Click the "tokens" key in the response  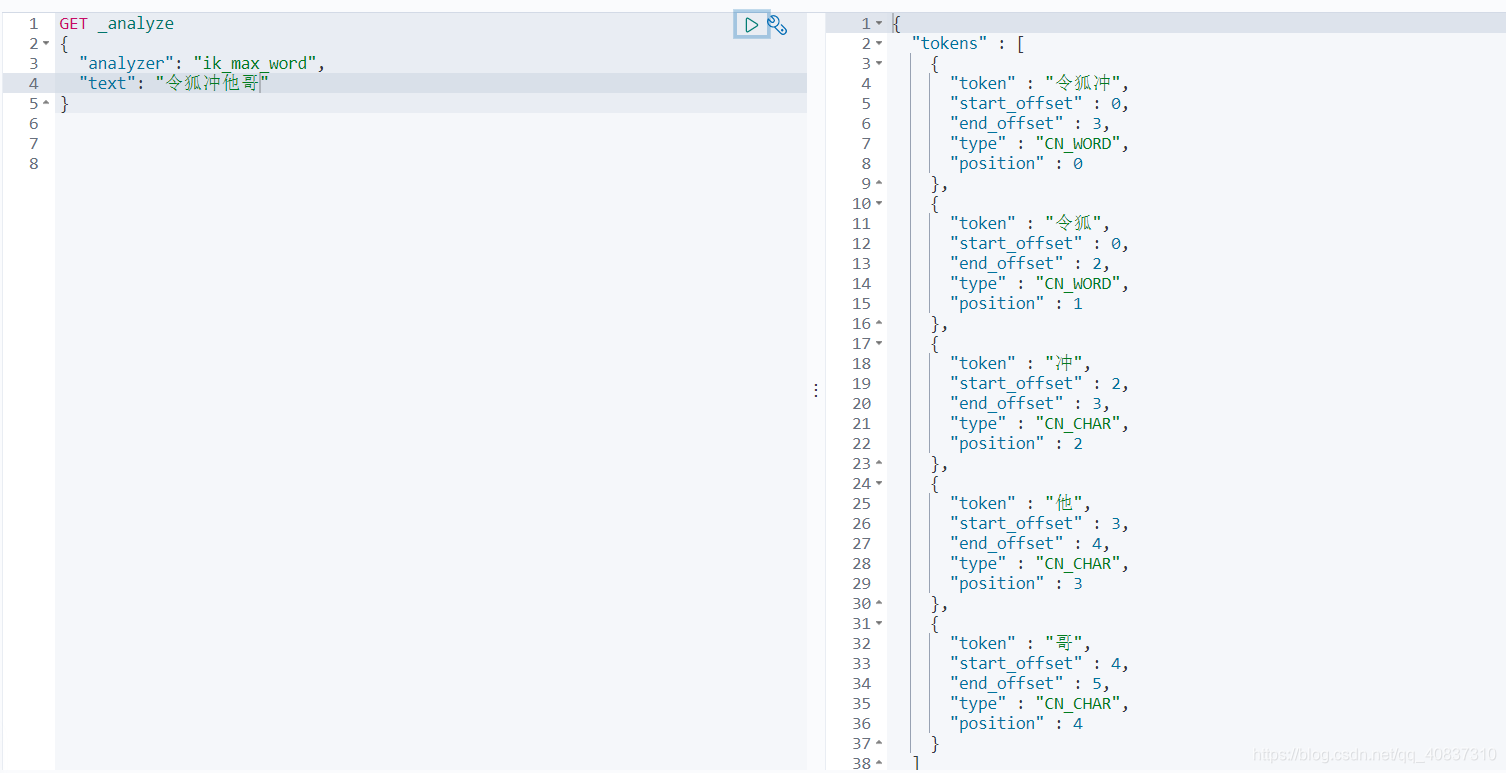(x=949, y=44)
